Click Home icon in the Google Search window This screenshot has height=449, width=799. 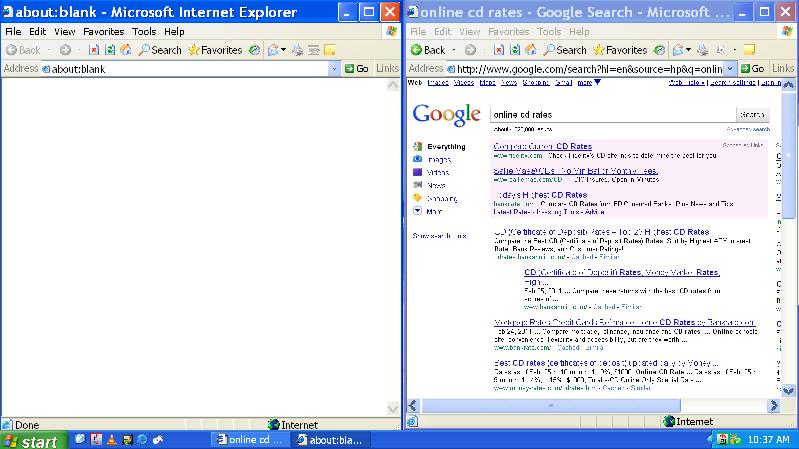tap(530, 50)
